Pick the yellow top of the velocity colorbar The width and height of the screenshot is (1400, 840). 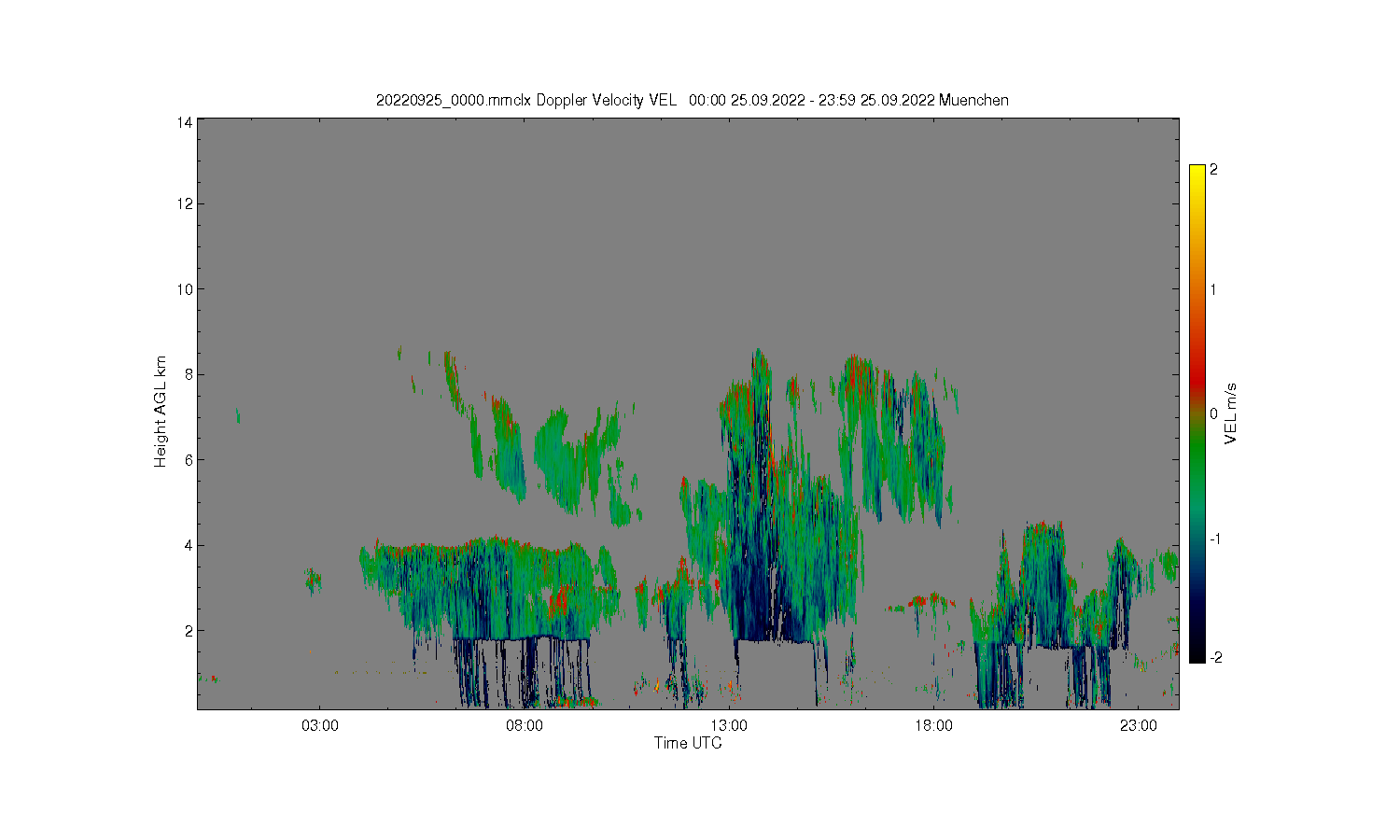(1197, 175)
